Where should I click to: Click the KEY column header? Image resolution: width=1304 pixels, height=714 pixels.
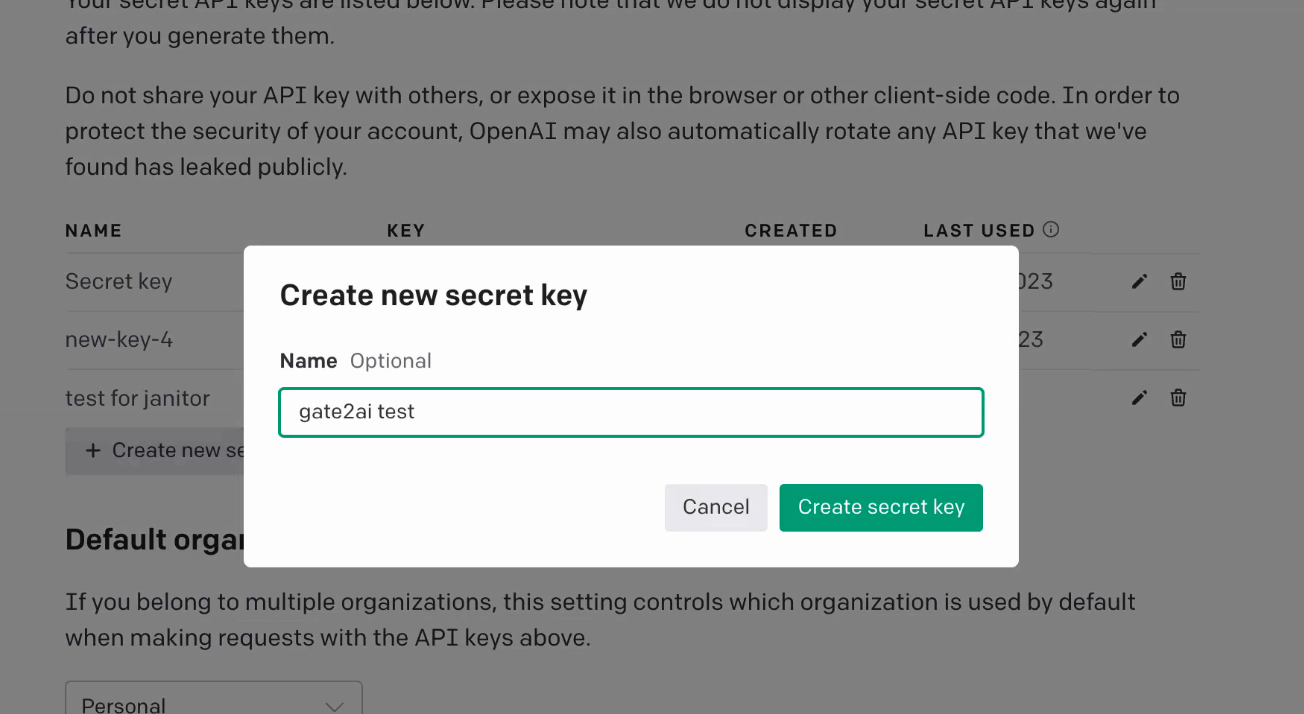coord(406,231)
